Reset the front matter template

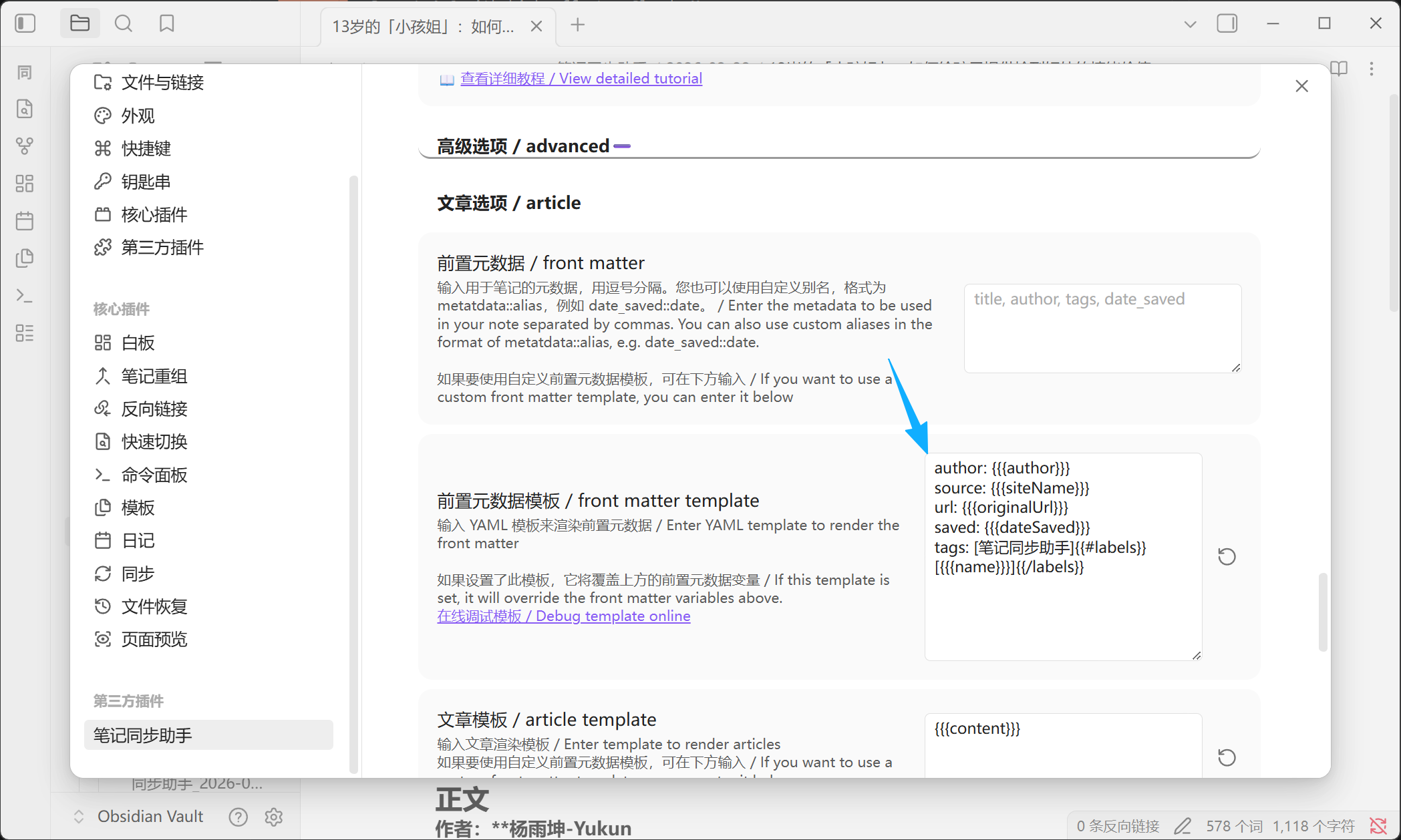[x=1227, y=557]
